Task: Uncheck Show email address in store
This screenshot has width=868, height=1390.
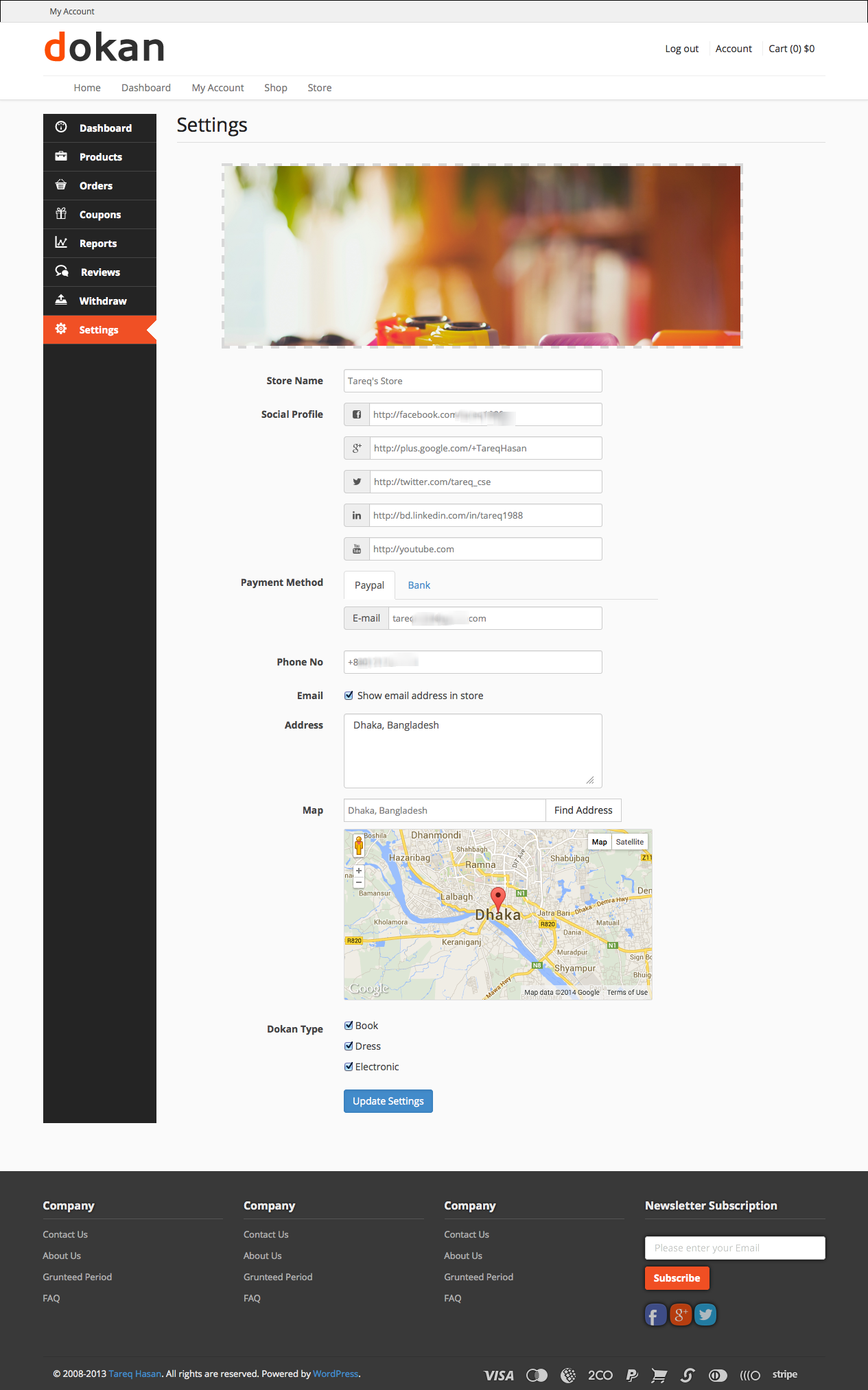Action: (x=349, y=696)
